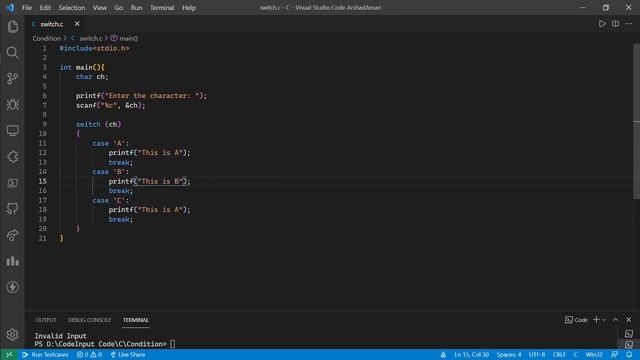Open the launch profile dropdown beside plus
Image resolution: width=640 pixels, height=360 pixels.
tap(604, 320)
